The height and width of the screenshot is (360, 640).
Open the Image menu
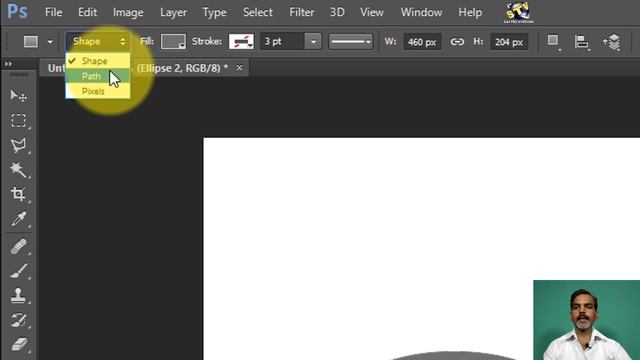(x=128, y=12)
